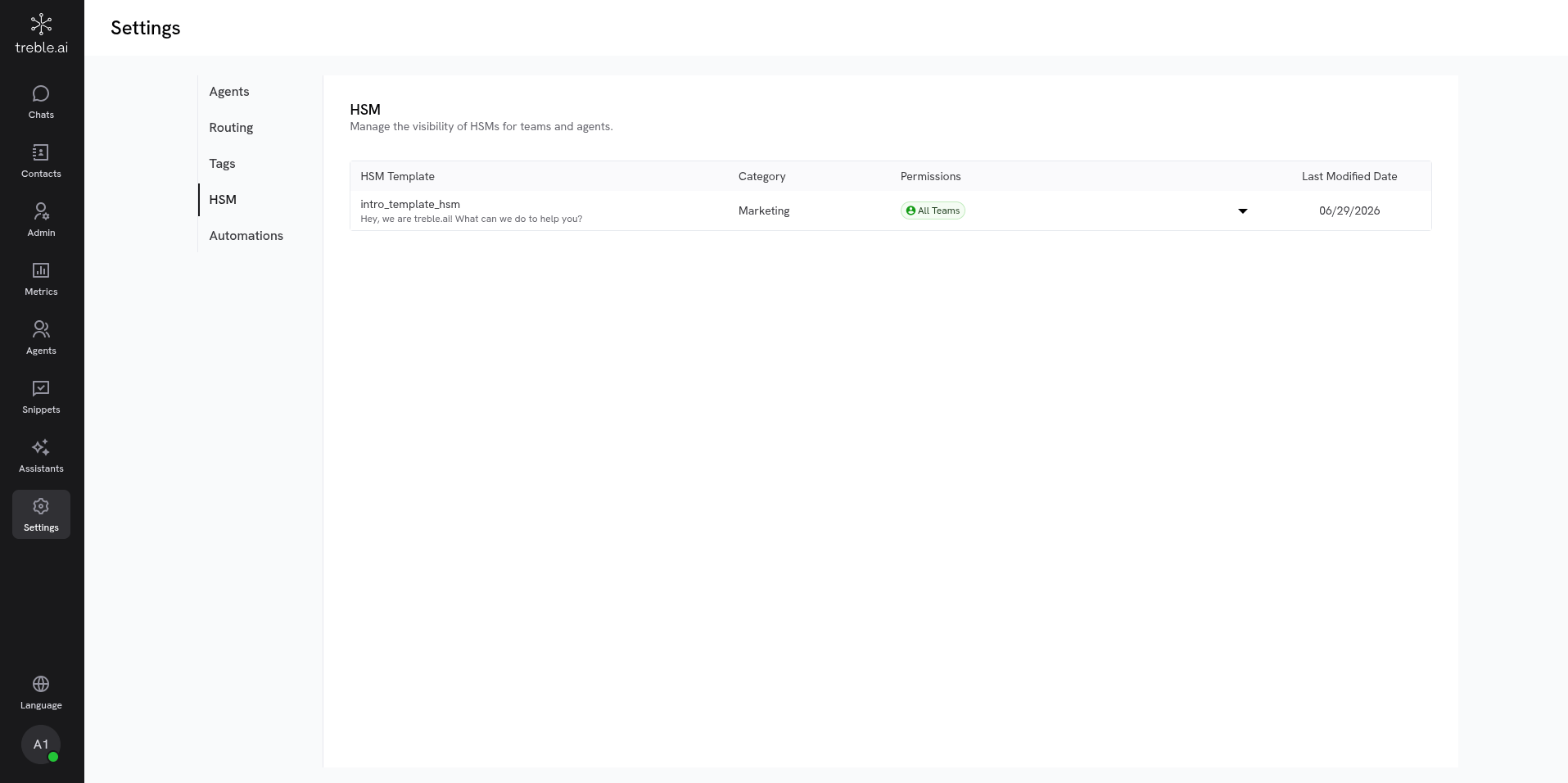
Task: Click the Marketing category cell
Action: pyautogui.click(x=764, y=210)
